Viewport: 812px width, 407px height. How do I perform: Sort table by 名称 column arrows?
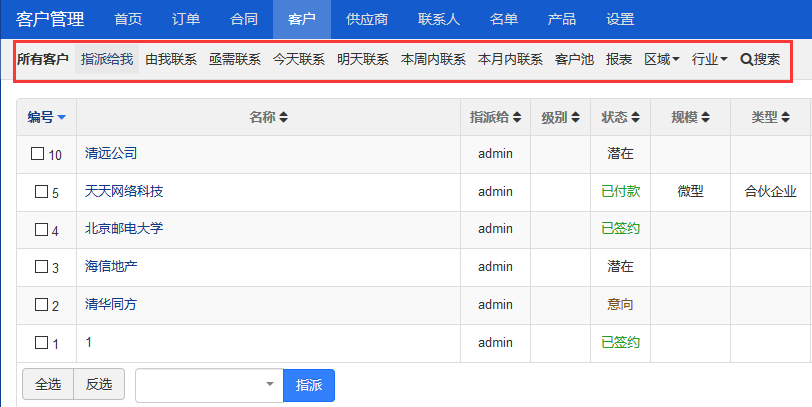click(283, 118)
